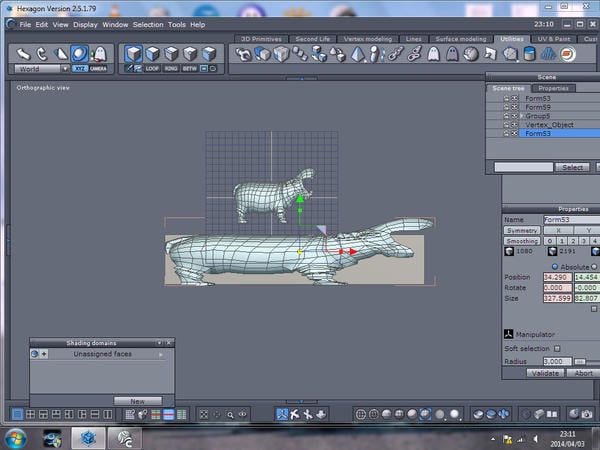Select the Manipulator icon in Properties

tap(508, 333)
